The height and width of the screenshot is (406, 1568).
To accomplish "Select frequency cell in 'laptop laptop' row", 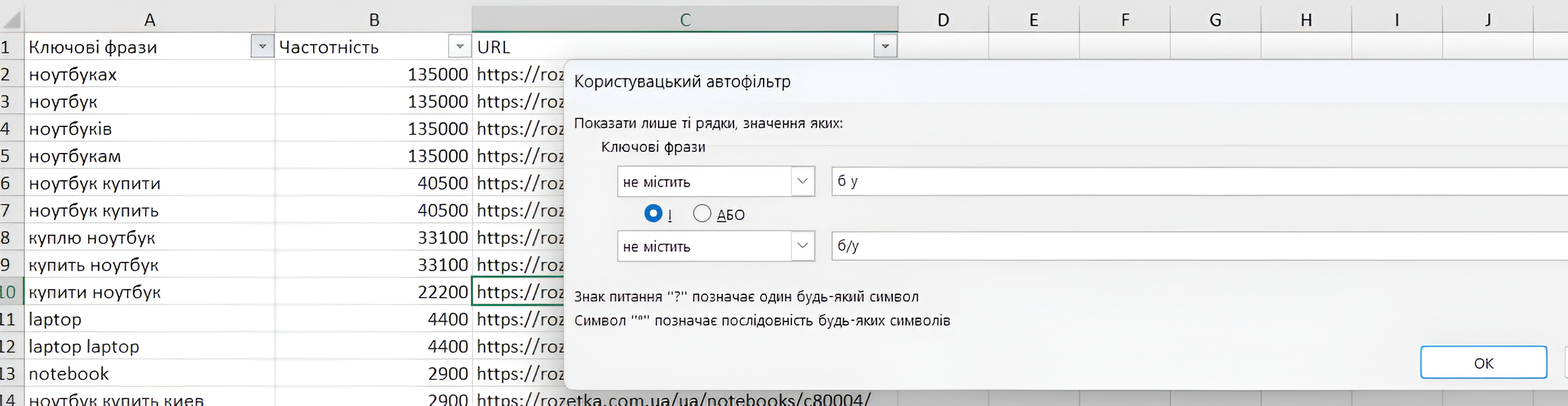I will click(374, 346).
